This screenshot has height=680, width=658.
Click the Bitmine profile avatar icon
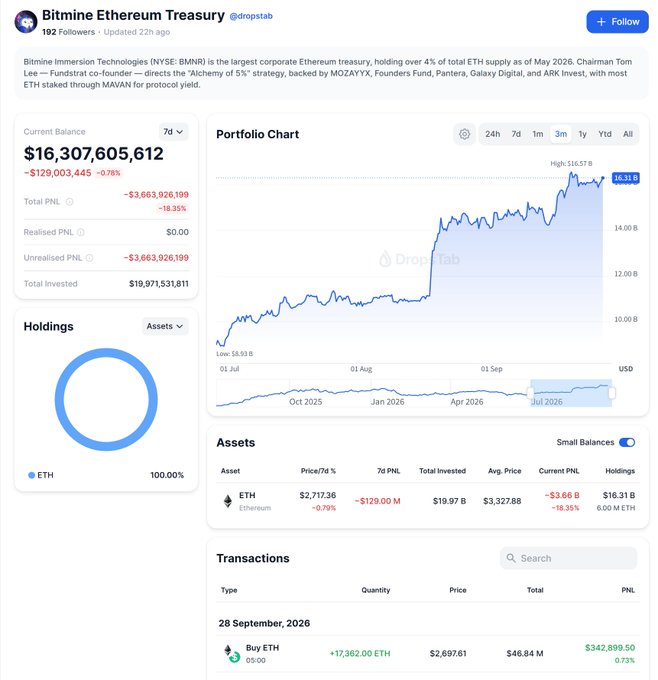pos(26,22)
